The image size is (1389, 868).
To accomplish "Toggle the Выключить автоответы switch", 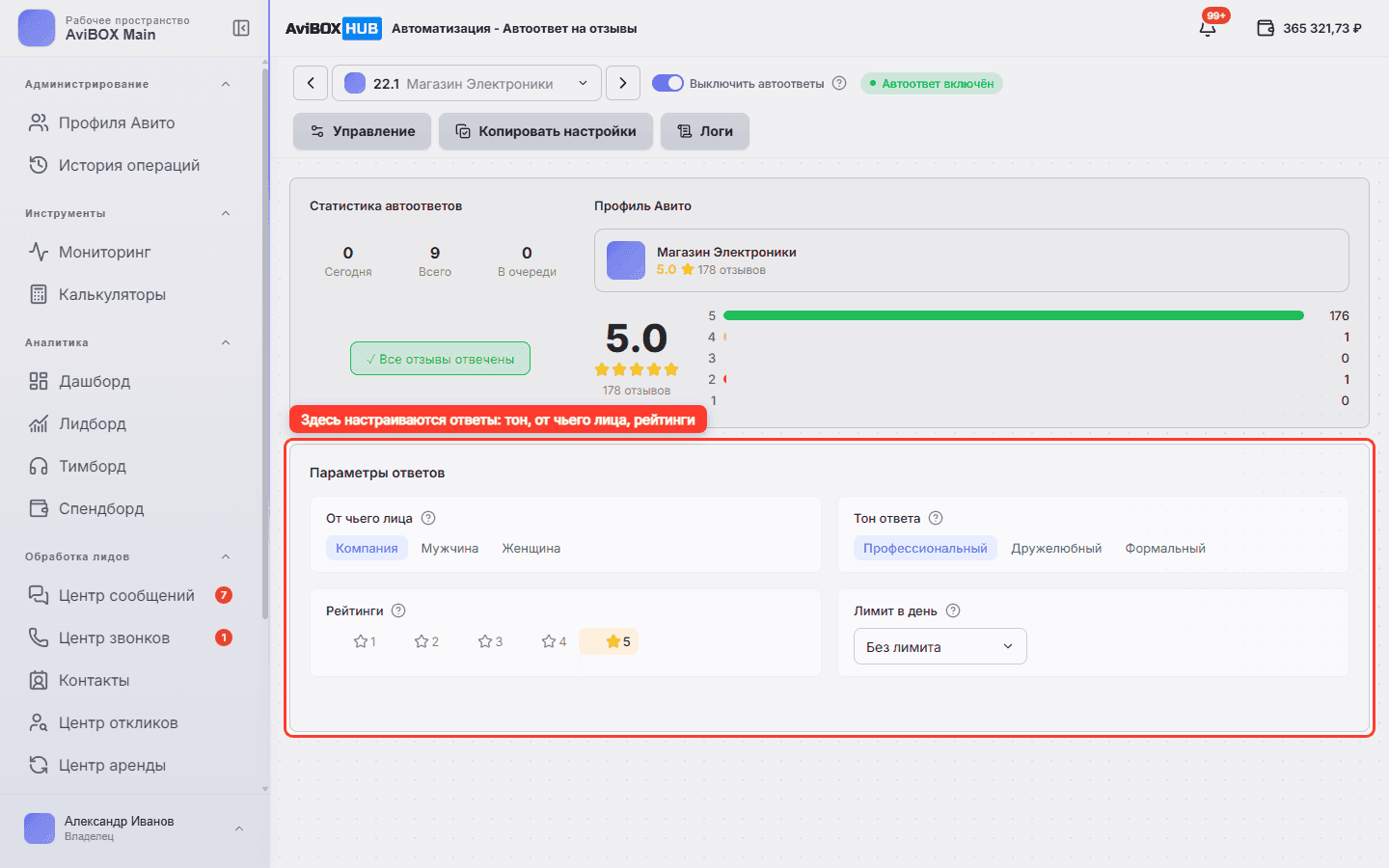I will pos(667,83).
